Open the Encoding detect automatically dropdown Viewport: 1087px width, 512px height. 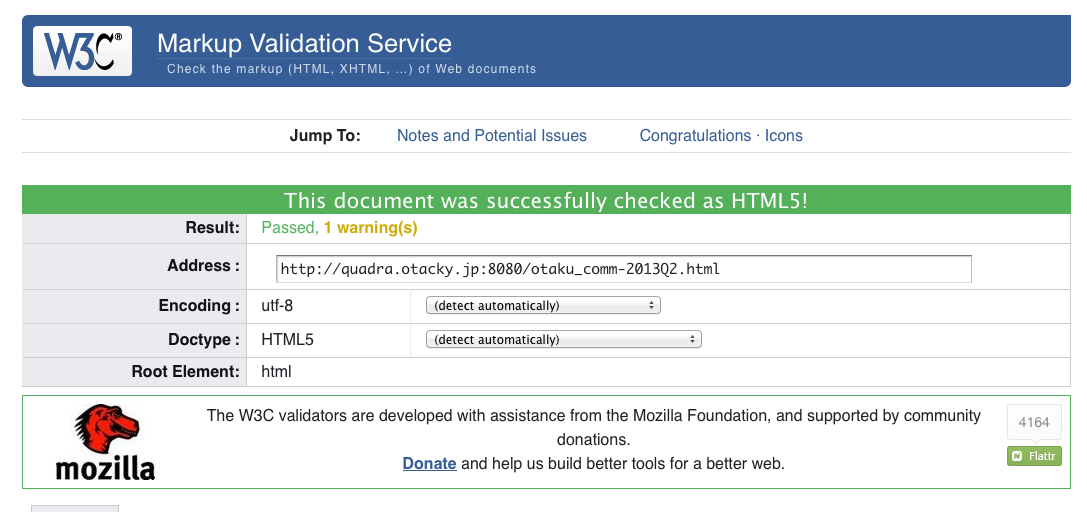[x=543, y=306]
